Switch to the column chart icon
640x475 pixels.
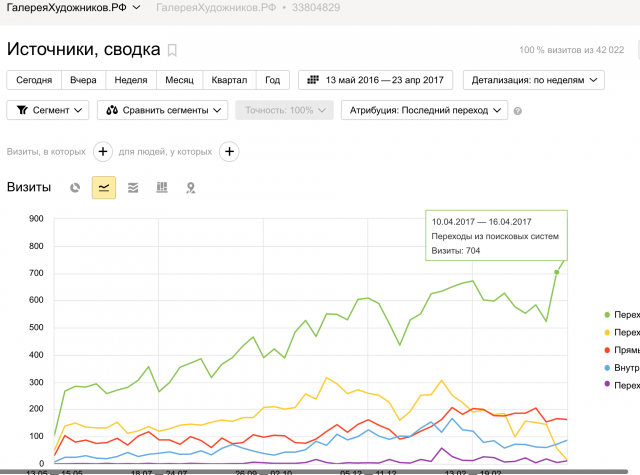coord(162,188)
